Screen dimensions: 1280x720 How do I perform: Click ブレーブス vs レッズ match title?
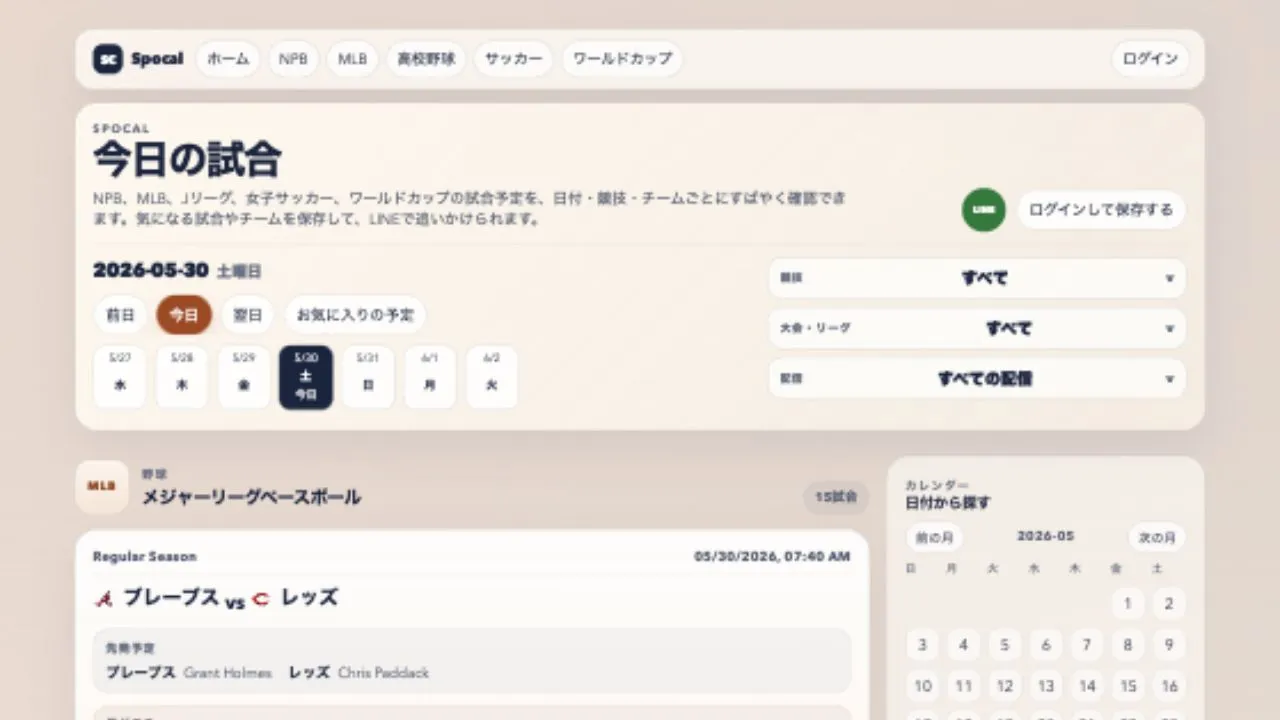coord(216,598)
